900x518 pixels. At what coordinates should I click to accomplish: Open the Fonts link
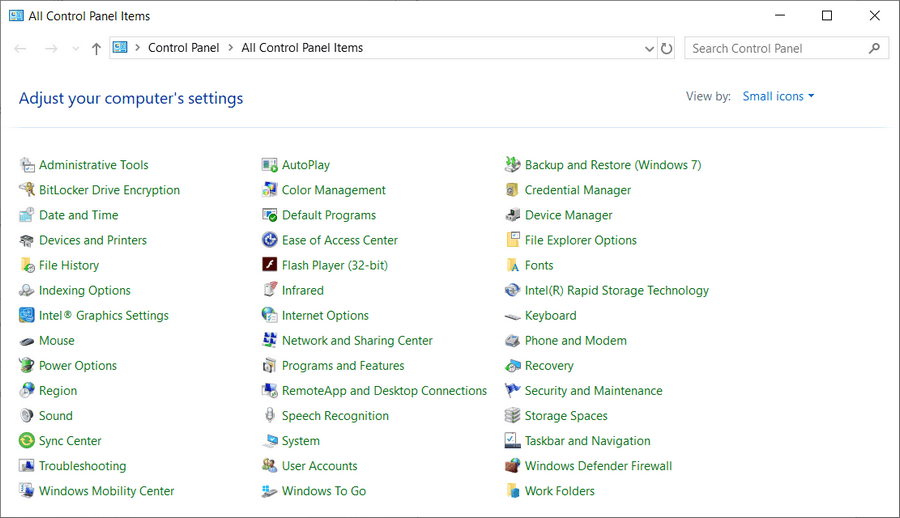tap(539, 265)
